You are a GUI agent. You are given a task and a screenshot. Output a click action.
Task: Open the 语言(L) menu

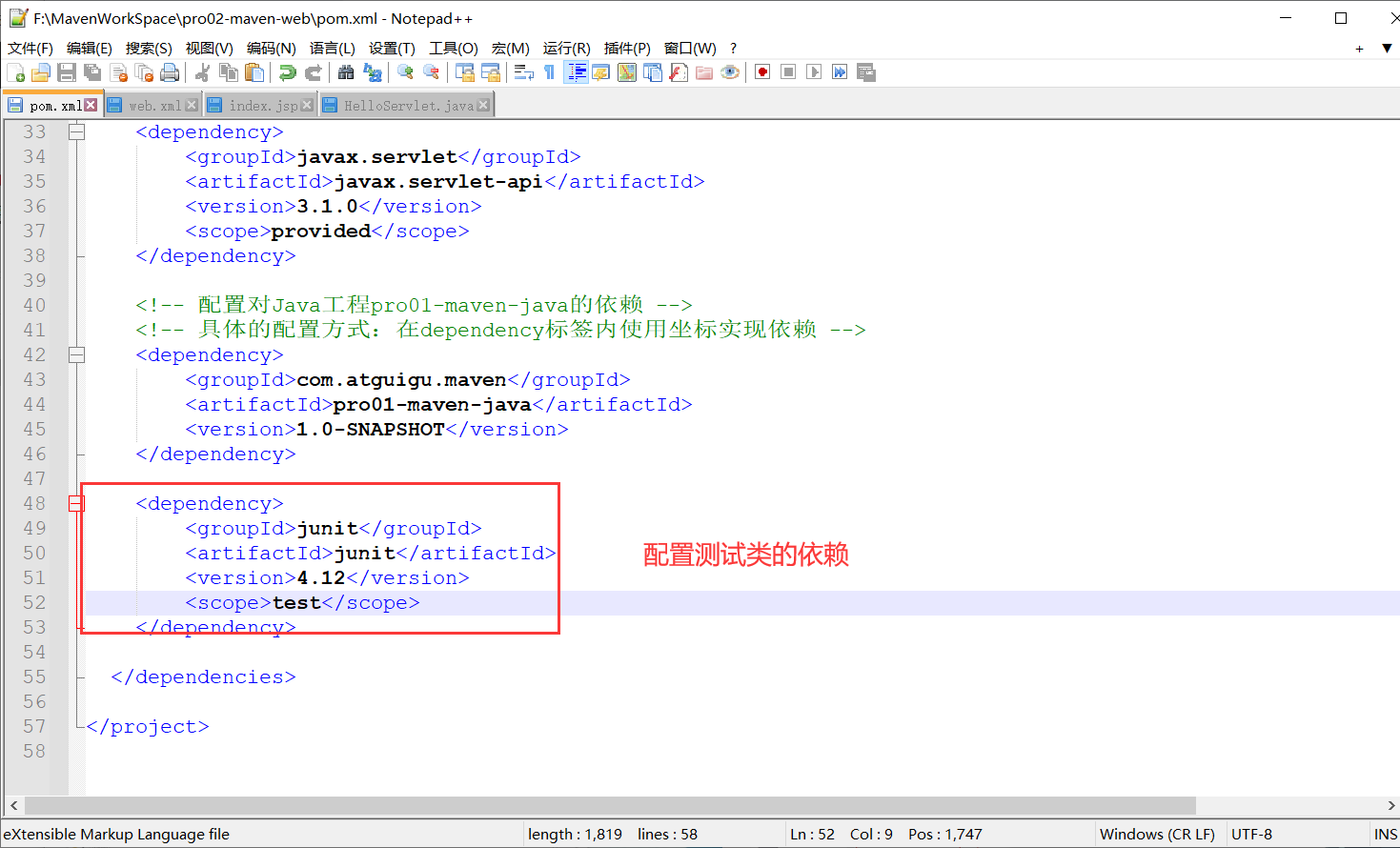coord(333,49)
